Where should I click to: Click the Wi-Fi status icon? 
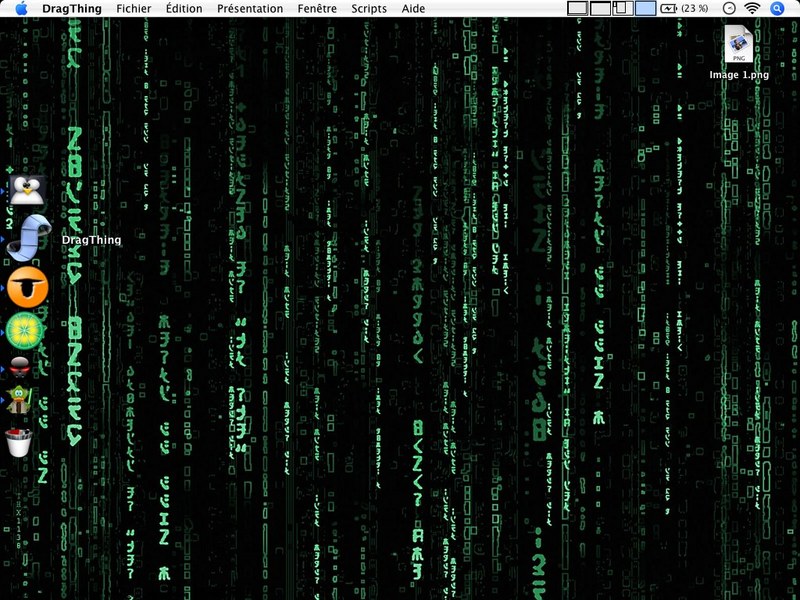[752, 8]
